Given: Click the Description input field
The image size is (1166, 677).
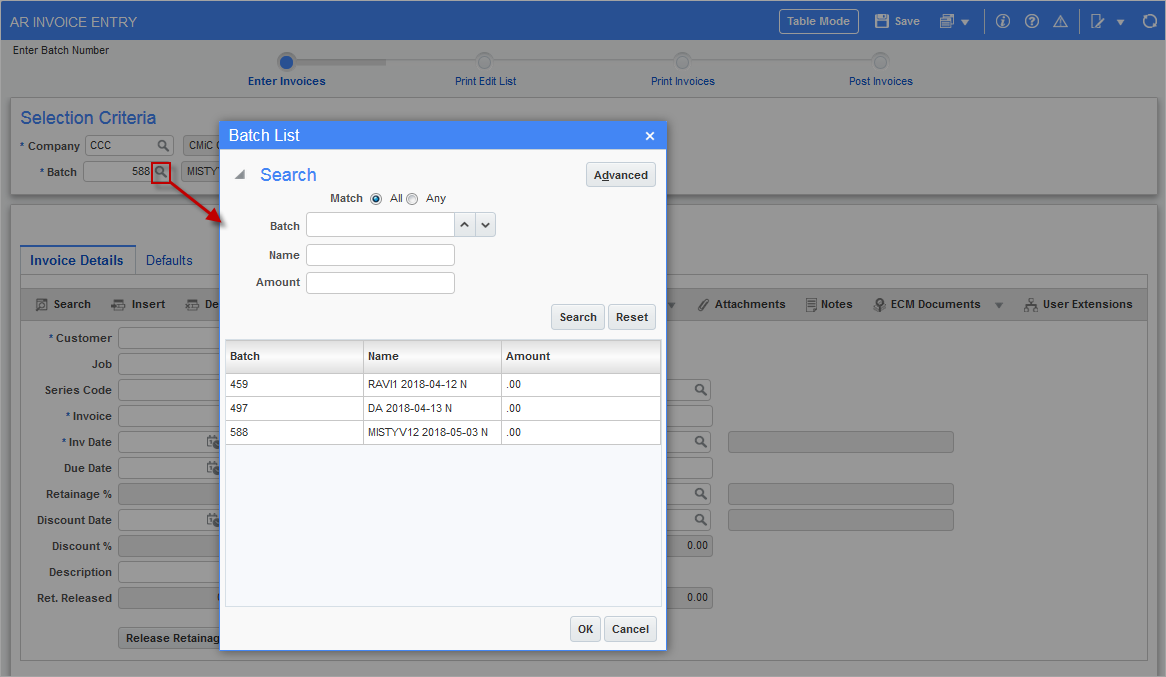Looking at the screenshot, I should pyautogui.click(x=169, y=572).
